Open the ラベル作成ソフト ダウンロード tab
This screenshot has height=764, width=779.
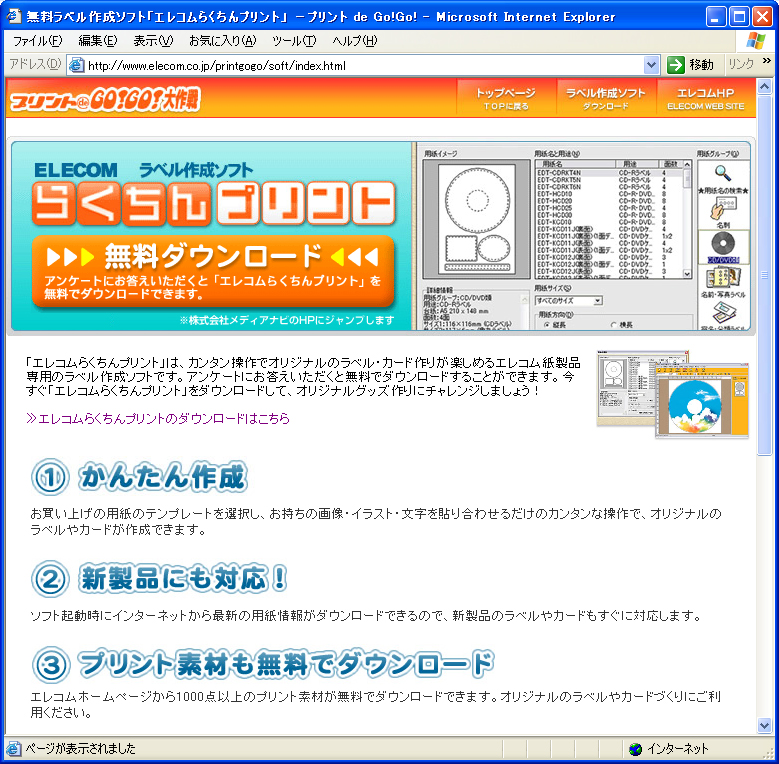[606, 98]
